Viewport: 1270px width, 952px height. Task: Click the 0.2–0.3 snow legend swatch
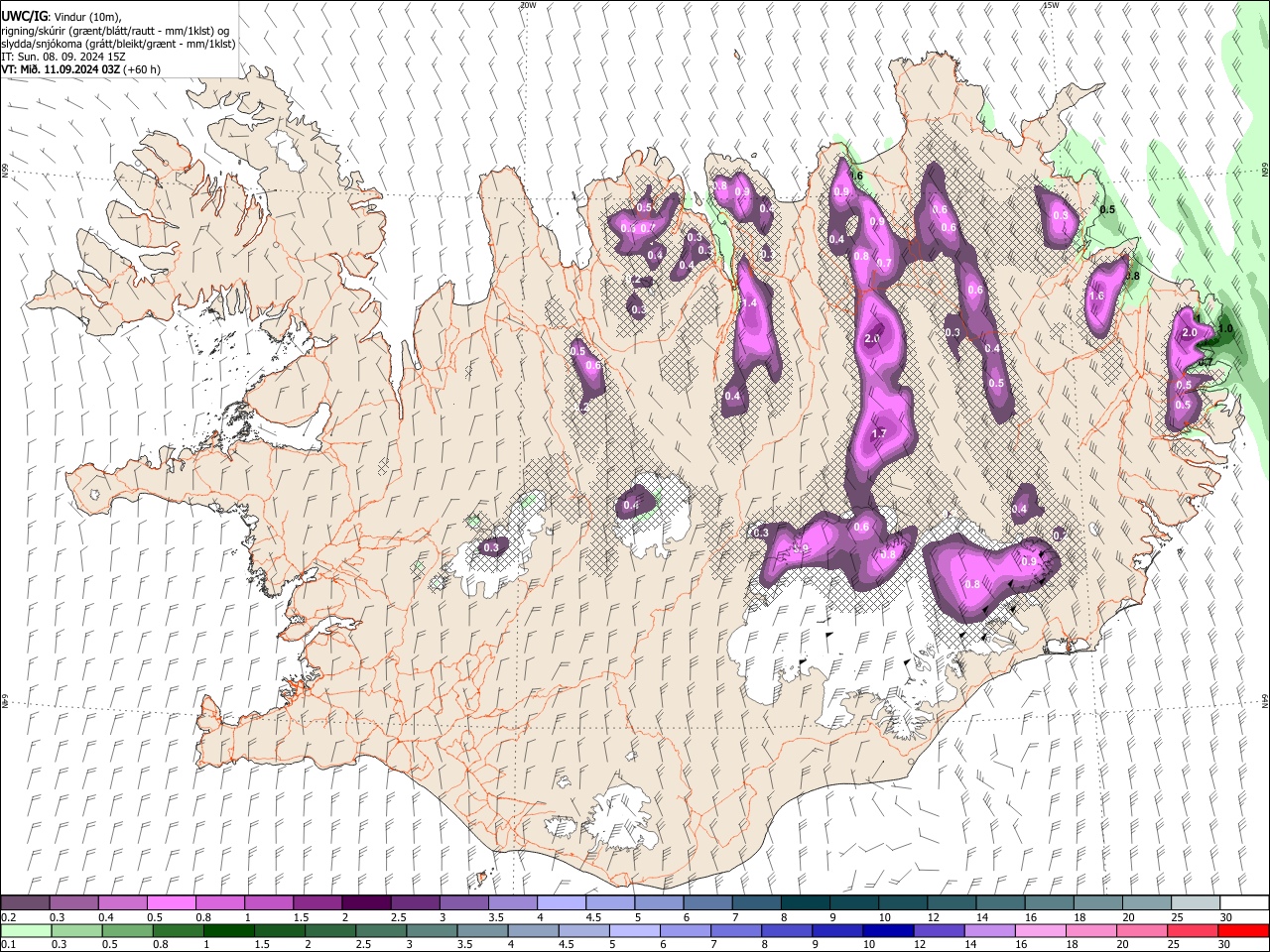click(x=25, y=903)
